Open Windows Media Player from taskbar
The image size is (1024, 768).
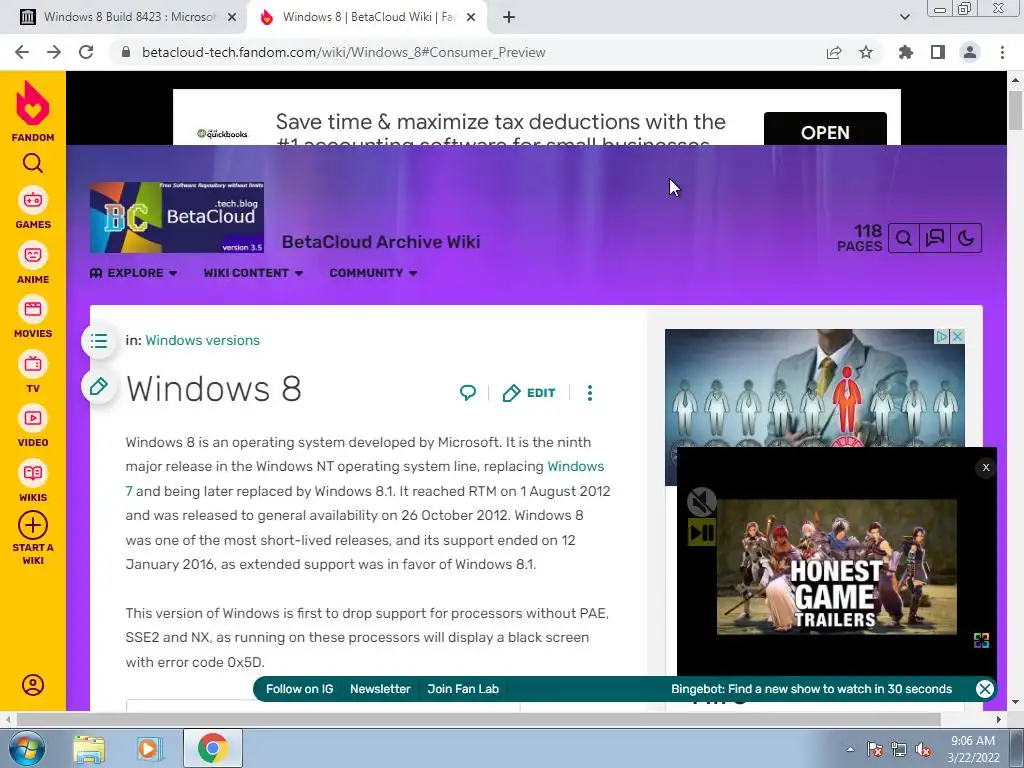tap(150, 749)
